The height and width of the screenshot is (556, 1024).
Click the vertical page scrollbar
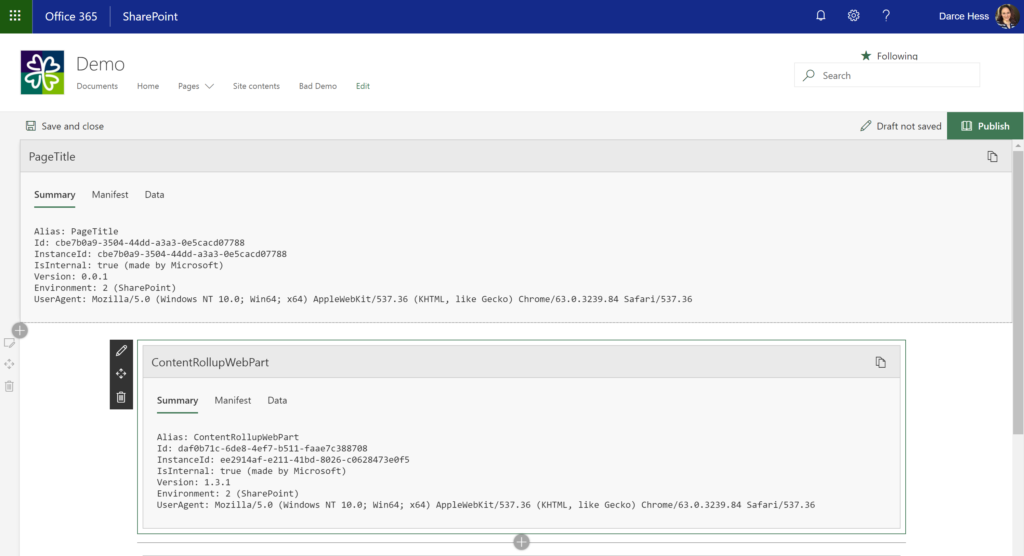[x=1017, y=291]
